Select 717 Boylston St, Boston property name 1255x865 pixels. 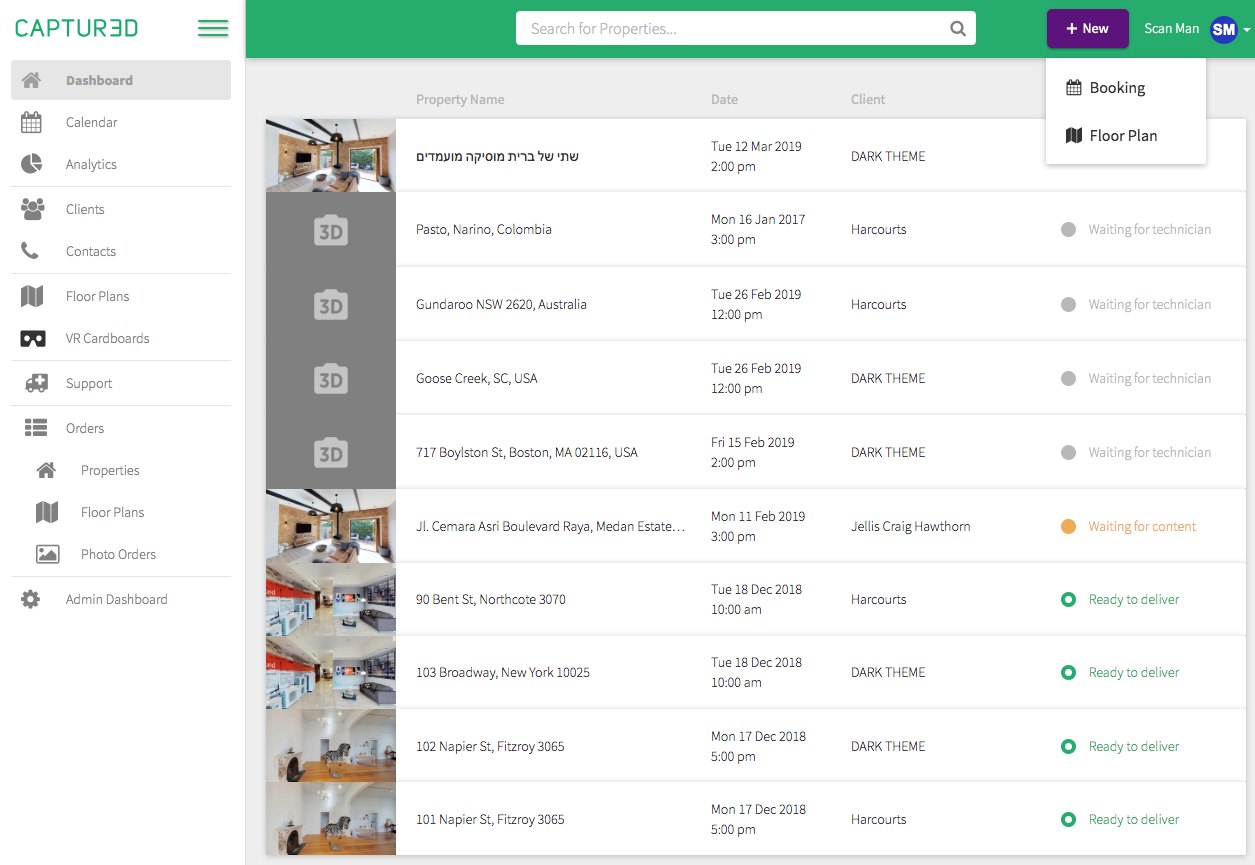(x=527, y=452)
